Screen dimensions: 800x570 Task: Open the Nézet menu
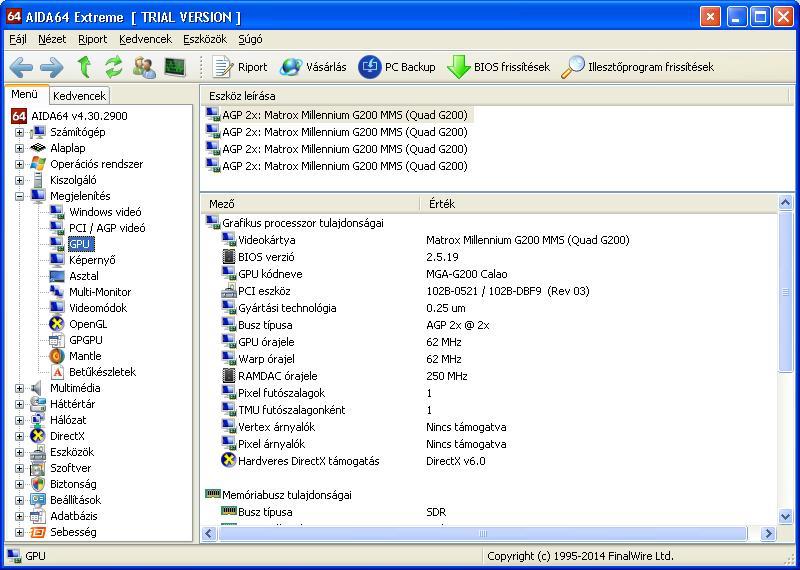coord(52,39)
